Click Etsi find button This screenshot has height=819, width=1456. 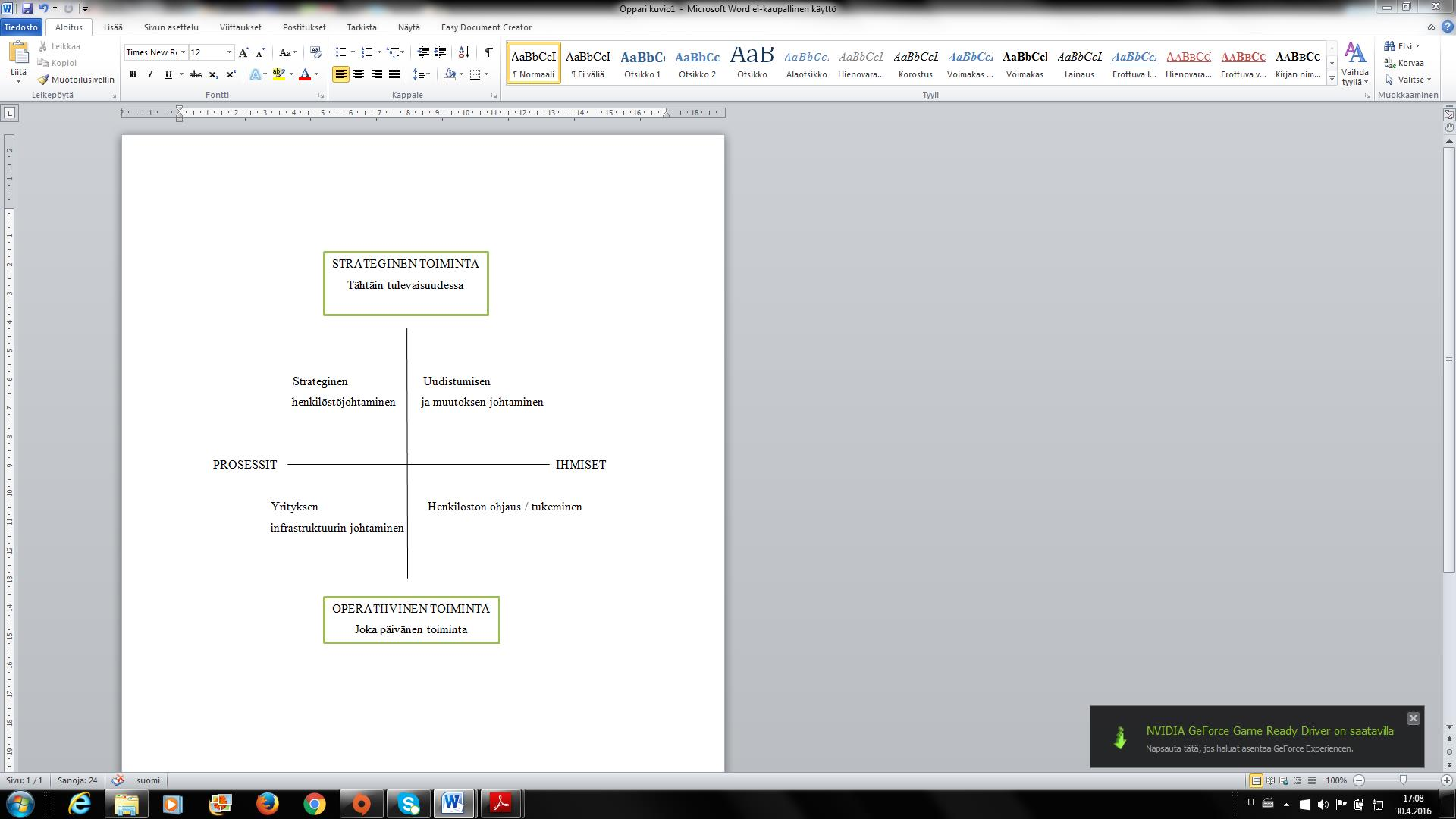coord(1401,46)
